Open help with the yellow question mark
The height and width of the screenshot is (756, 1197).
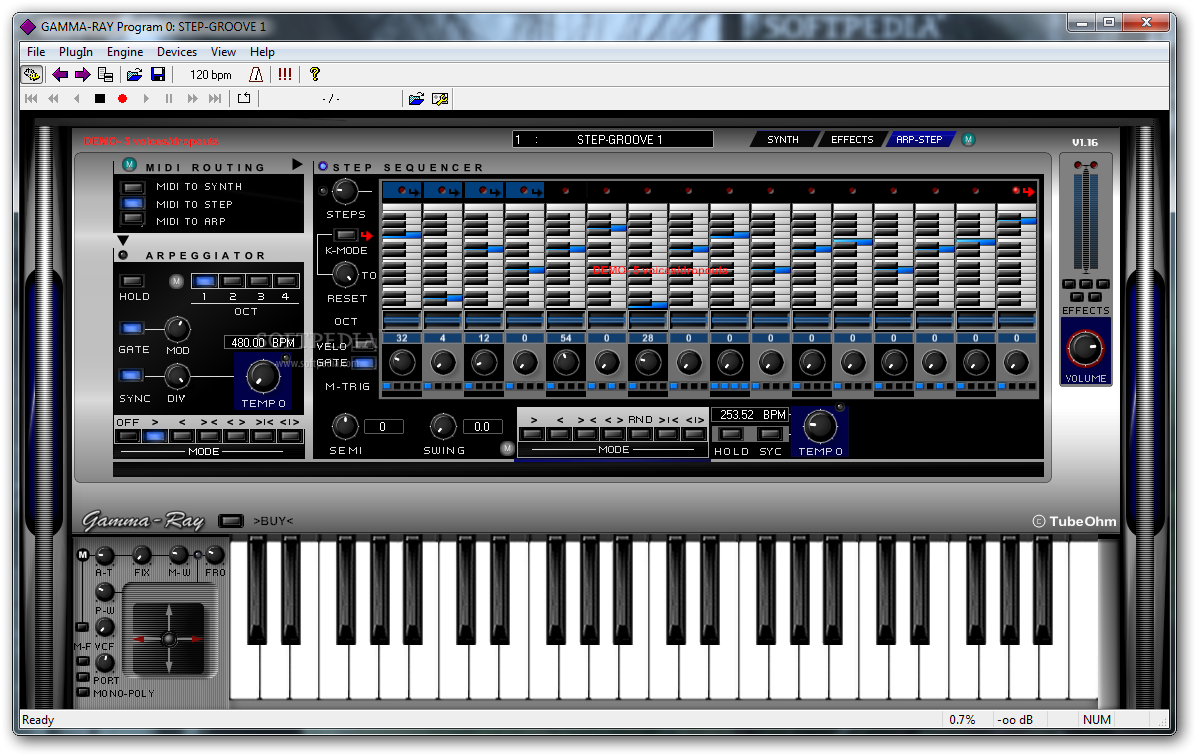click(315, 74)
